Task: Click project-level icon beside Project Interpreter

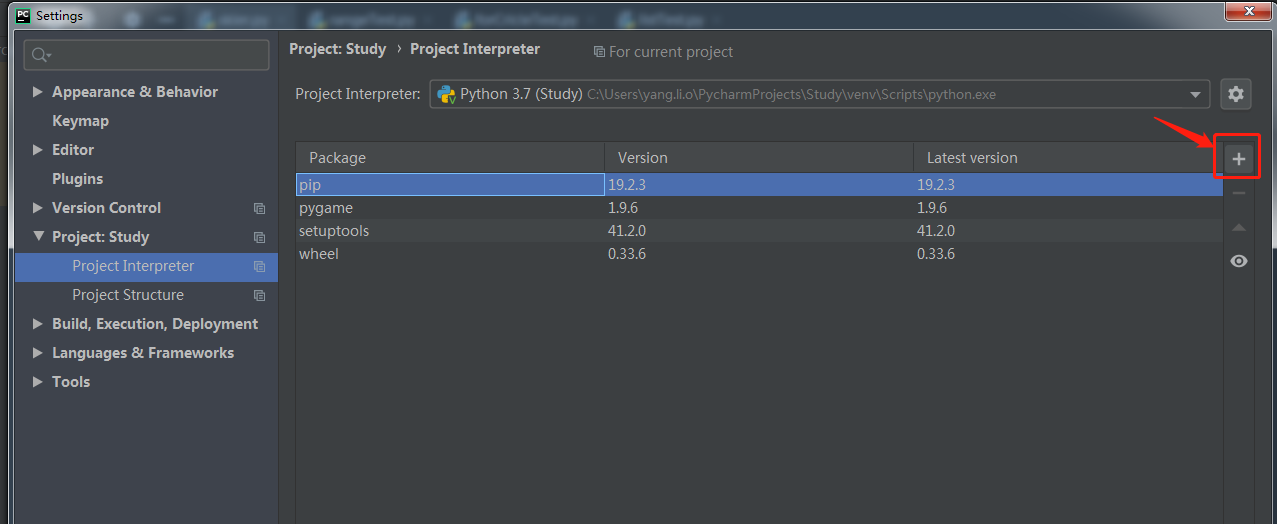Action: point(259,266)
